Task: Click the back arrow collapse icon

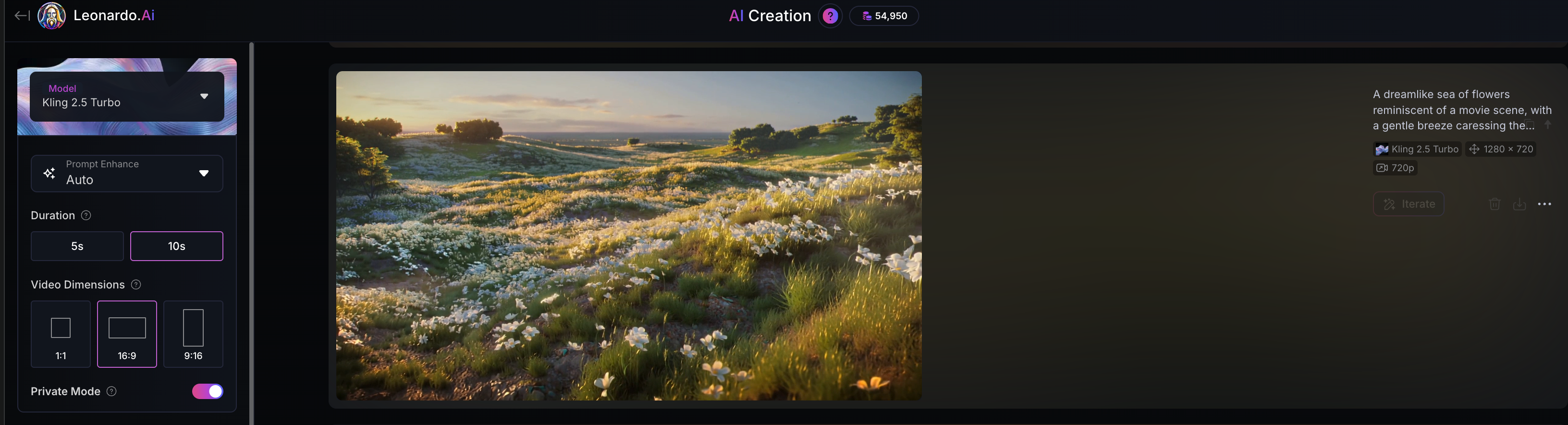Action: tap(22, 16)
